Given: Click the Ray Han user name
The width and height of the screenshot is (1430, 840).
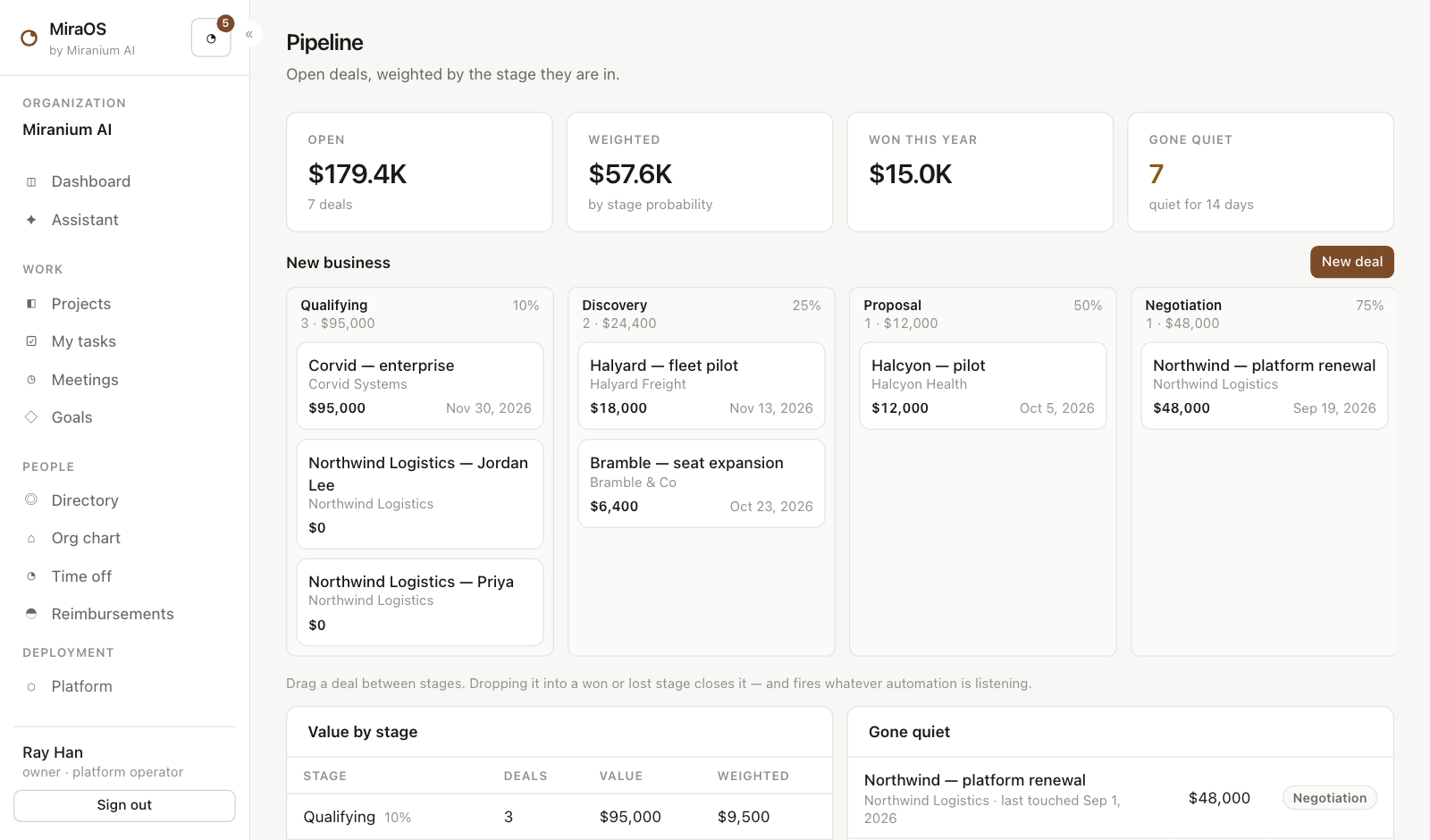Looking at the screenshot, I should [x=53, y=752].
